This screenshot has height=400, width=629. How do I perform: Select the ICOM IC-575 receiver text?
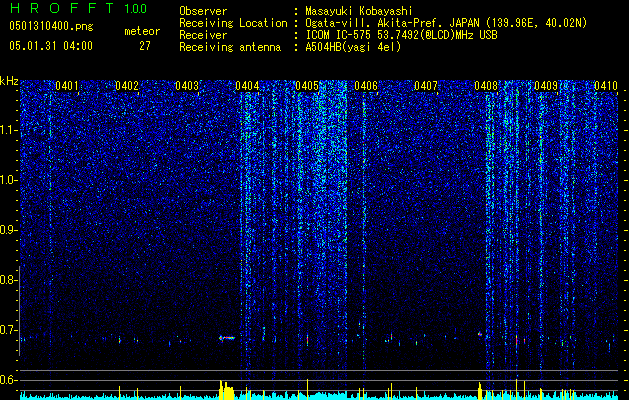[401, 35]
